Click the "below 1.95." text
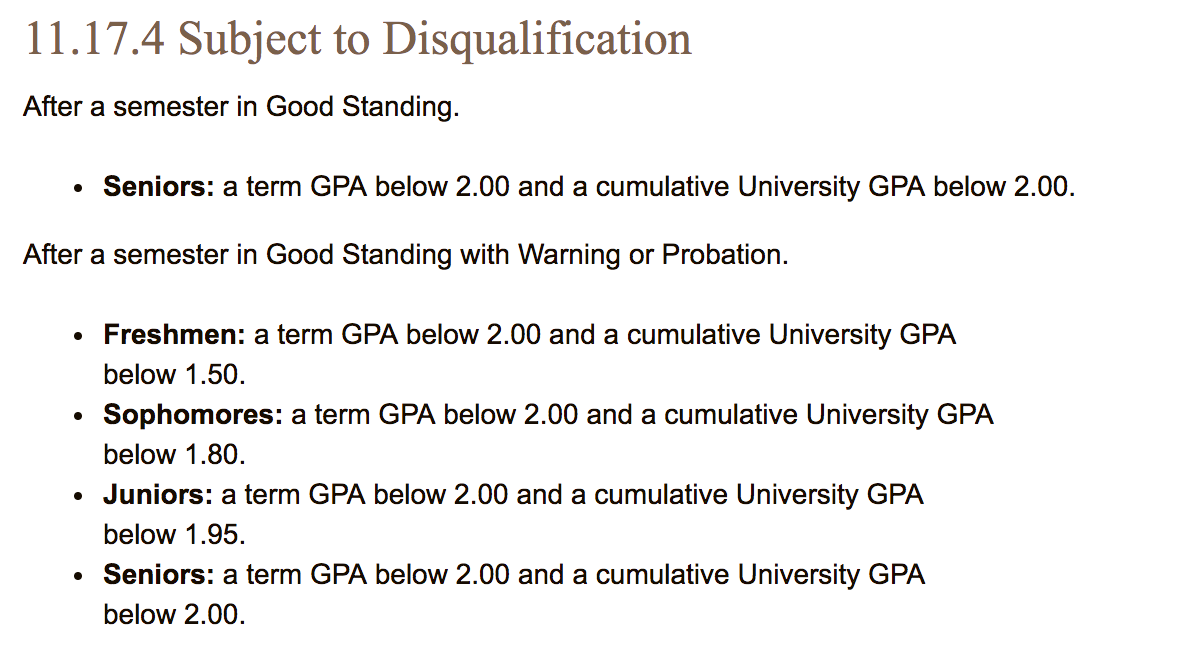The image size is (1182, 656). 174,535
